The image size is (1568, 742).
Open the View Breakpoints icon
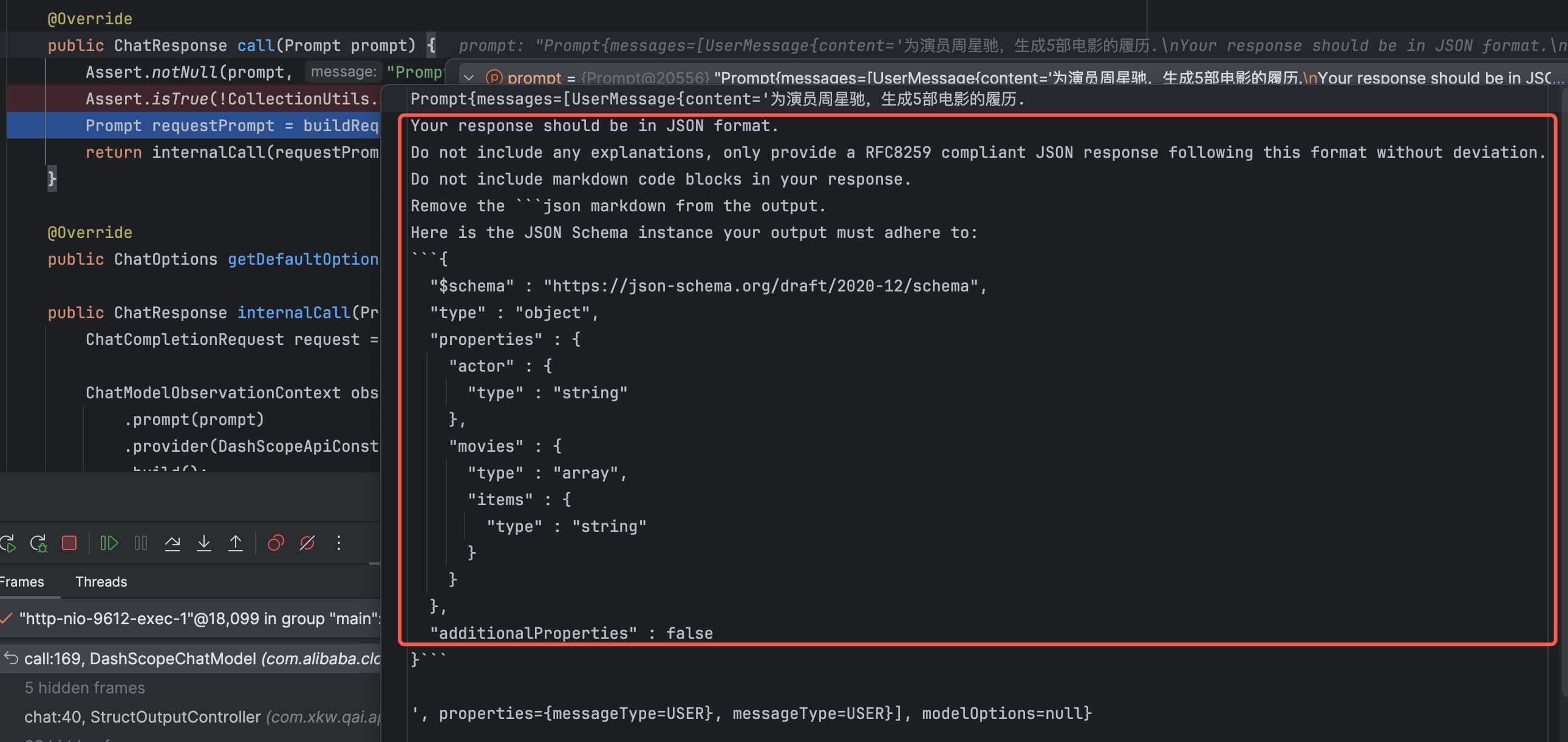276,542
